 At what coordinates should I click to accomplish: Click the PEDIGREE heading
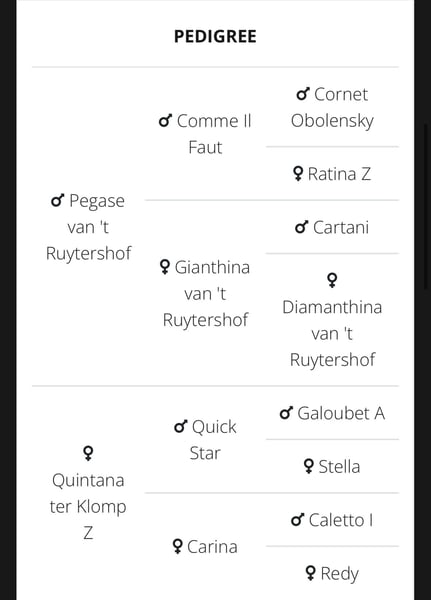(x=215, y=37)
